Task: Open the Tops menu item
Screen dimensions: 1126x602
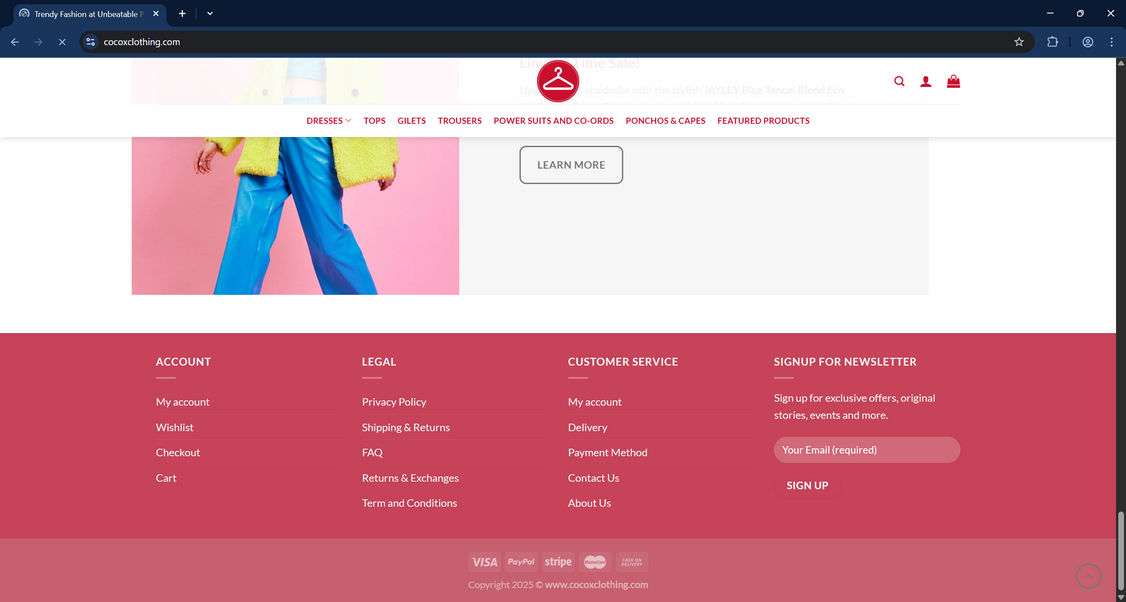Action: click(374, 121)
